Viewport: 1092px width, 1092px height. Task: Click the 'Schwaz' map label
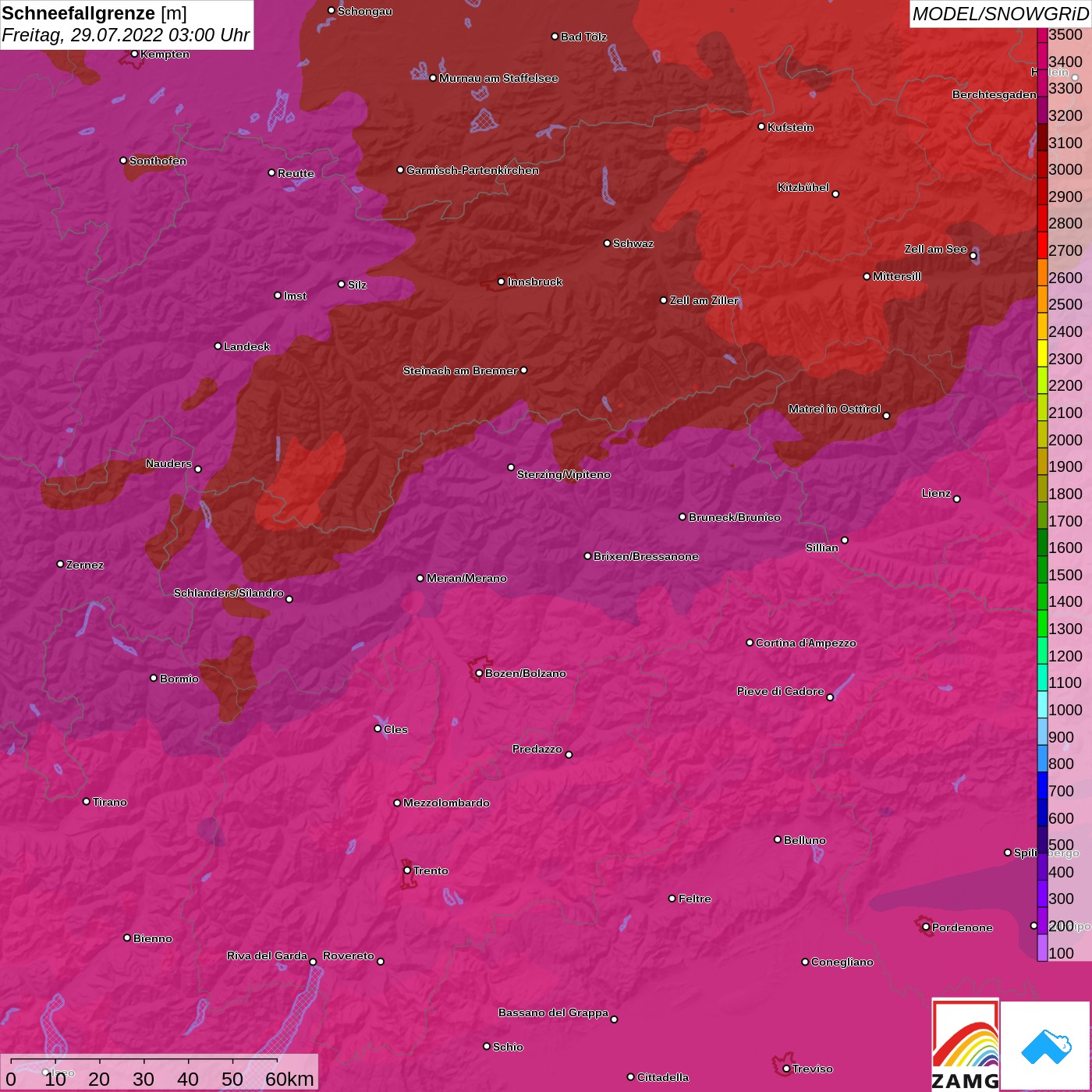click(x=633, y=243)
